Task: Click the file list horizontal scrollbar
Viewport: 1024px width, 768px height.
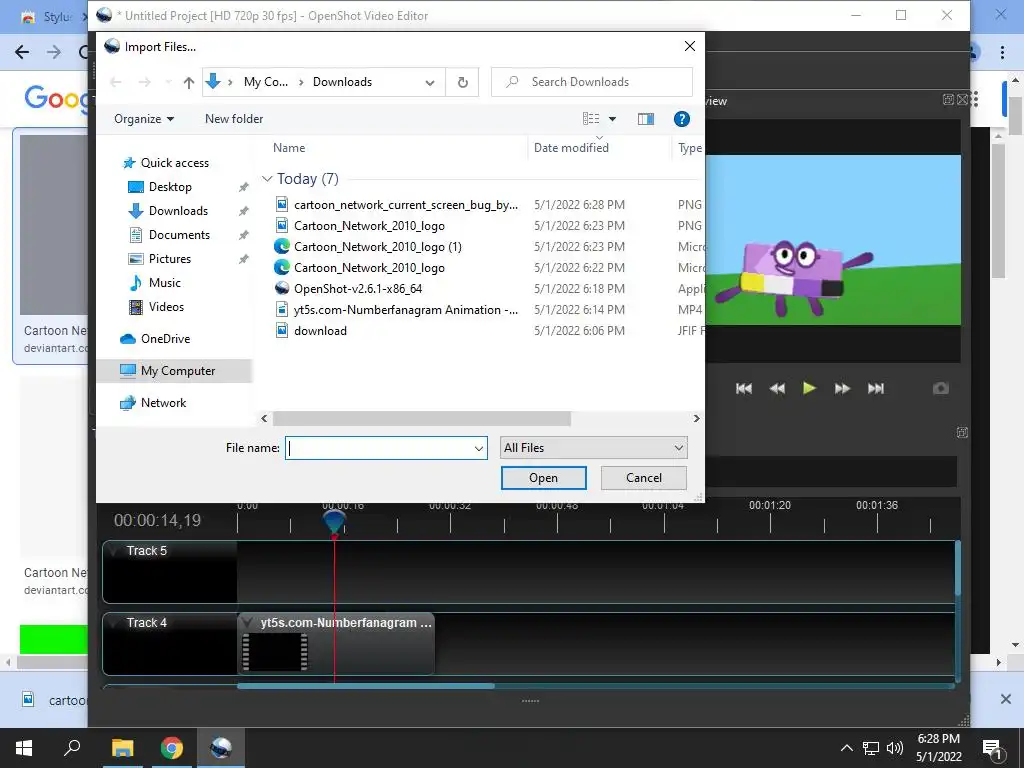Action: (422, 419)
